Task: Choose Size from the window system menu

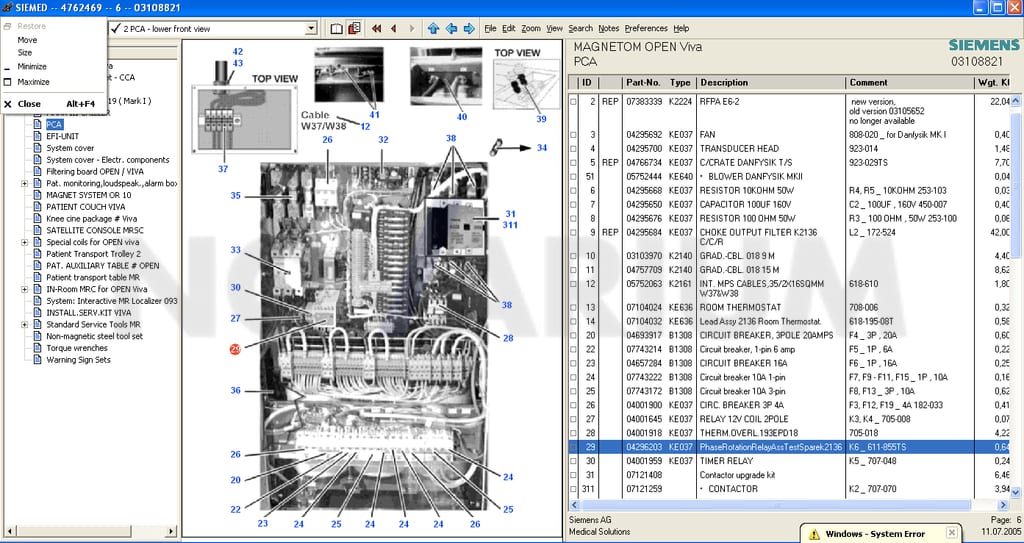Action: 25,52
